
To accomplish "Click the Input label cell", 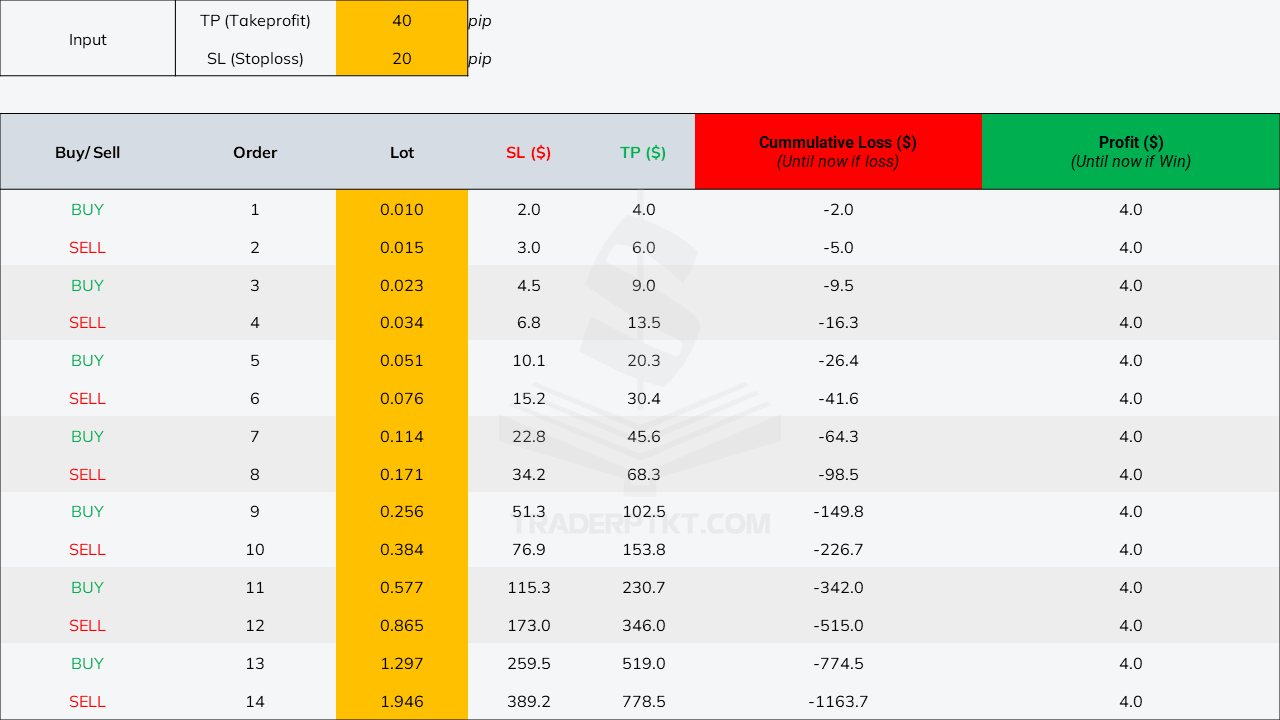I will [x=88, y=39].
